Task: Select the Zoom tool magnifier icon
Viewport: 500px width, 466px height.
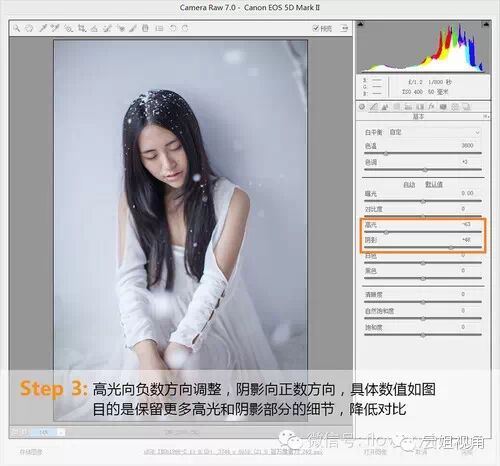Action: tap(16, 28)
